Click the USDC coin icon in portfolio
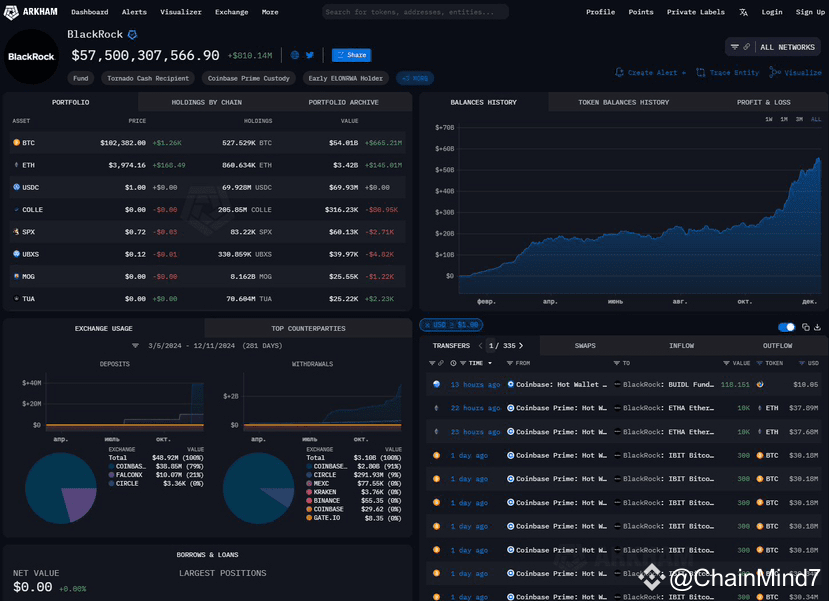This screenshot has width=829, height=601. coord(16,187)
